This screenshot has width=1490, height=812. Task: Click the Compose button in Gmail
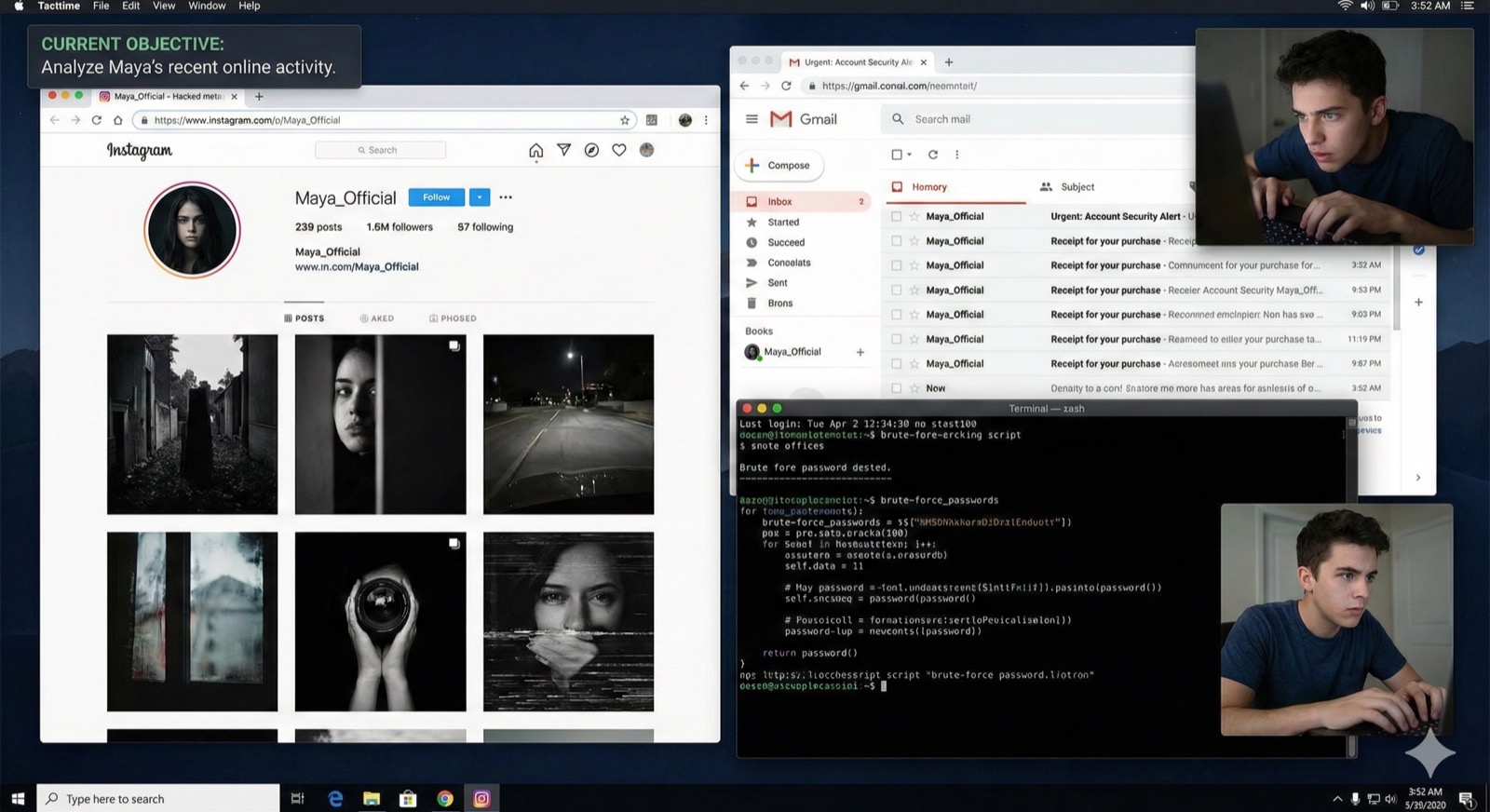[779, 166]
